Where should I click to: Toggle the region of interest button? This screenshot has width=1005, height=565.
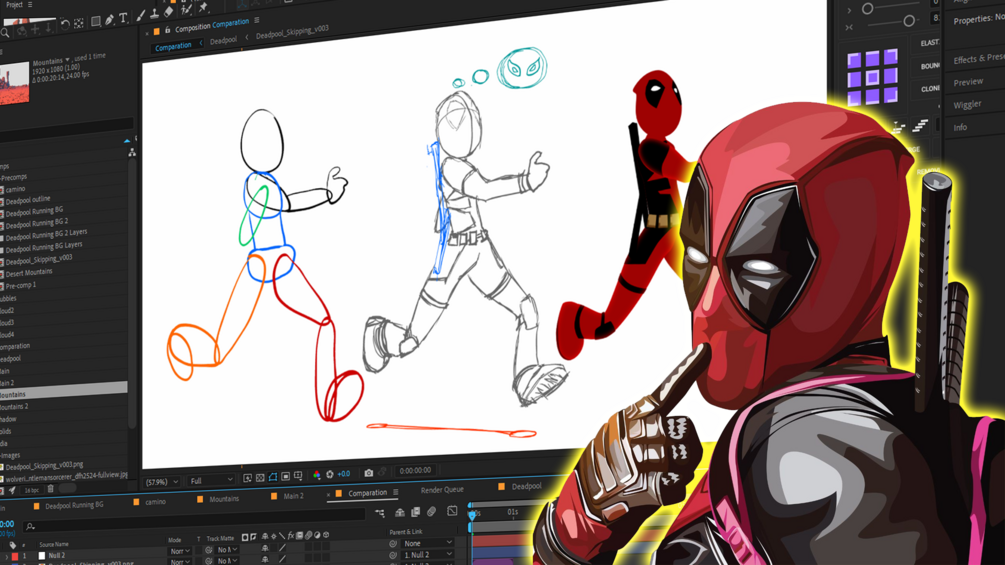tap(285, 477)
